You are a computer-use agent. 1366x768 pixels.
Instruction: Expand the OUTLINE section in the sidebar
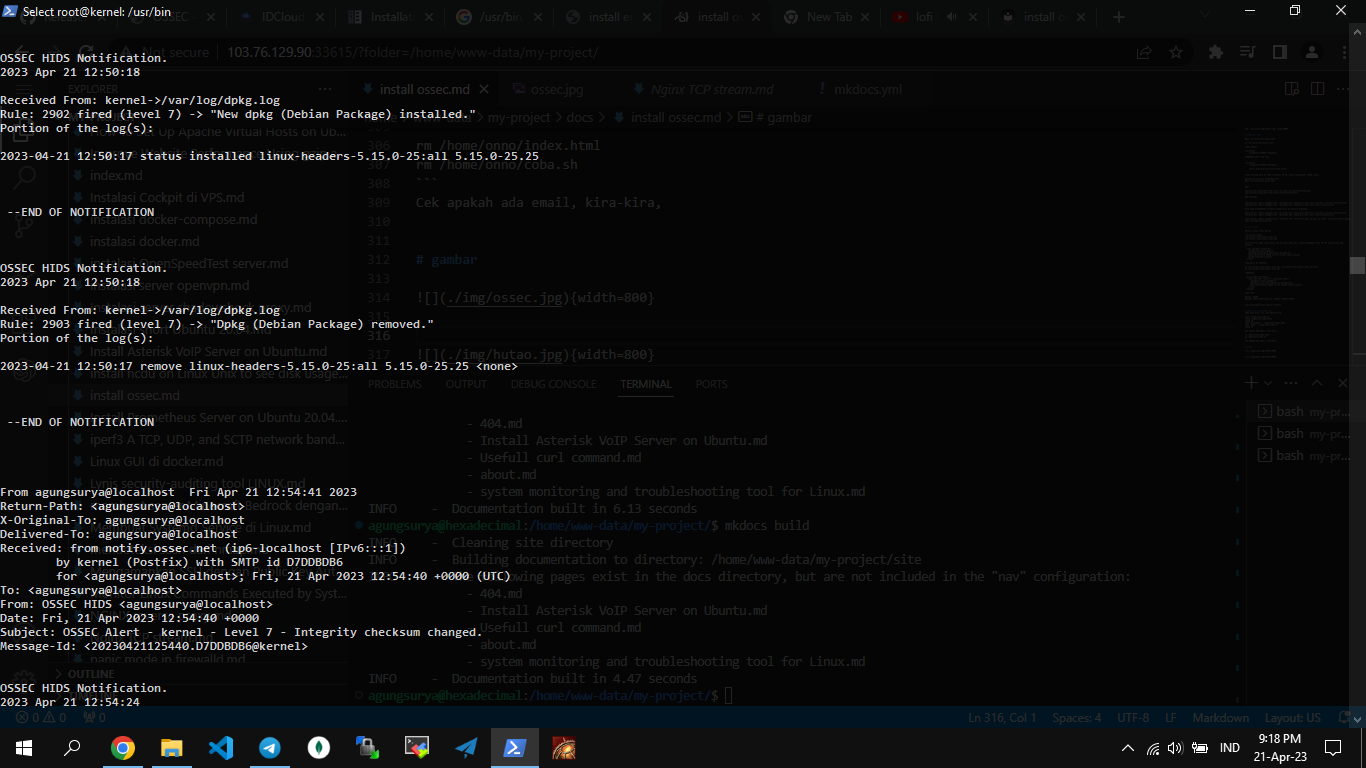tap(90, 674)
